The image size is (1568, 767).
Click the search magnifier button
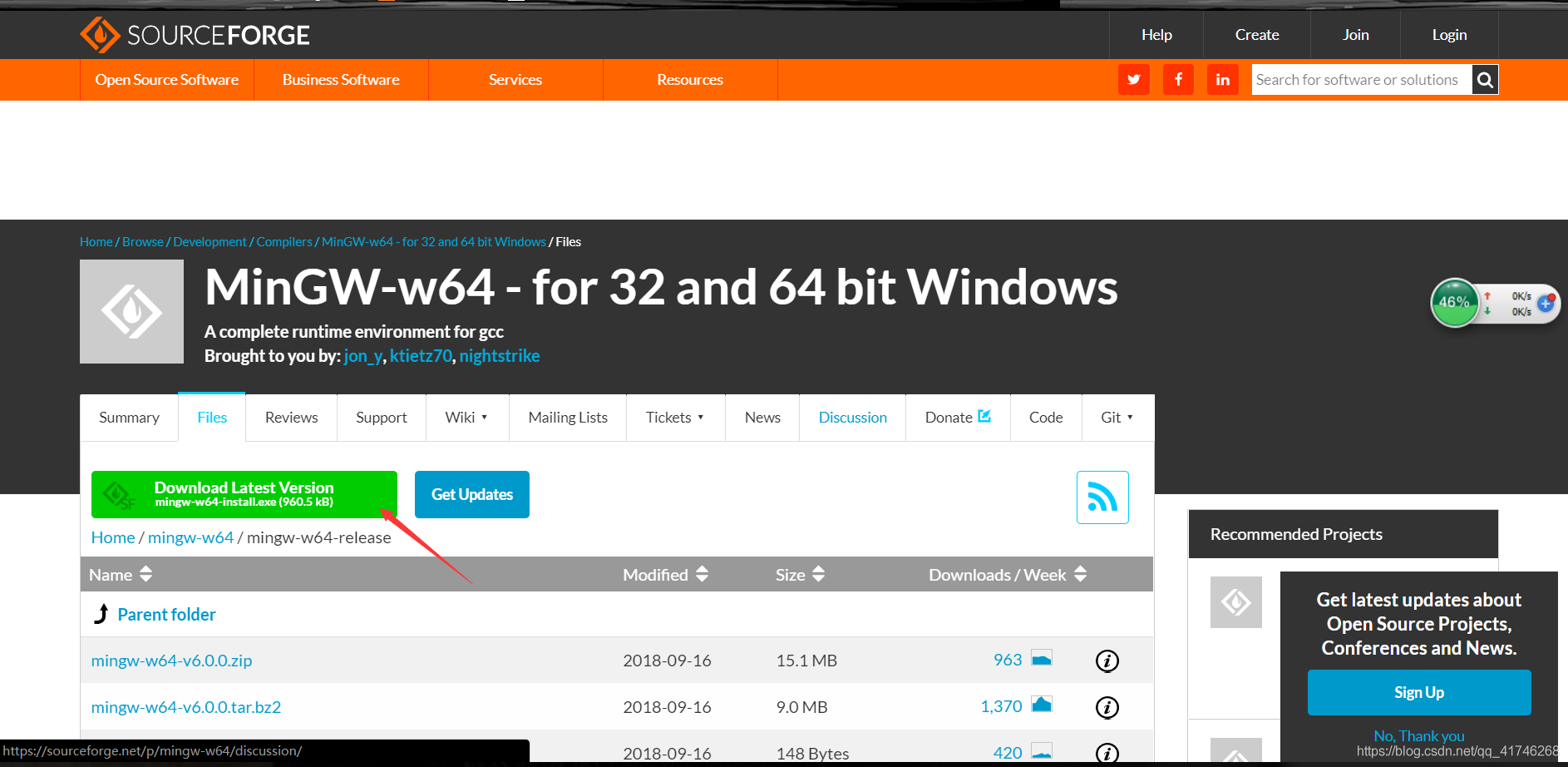[1485, 80]
